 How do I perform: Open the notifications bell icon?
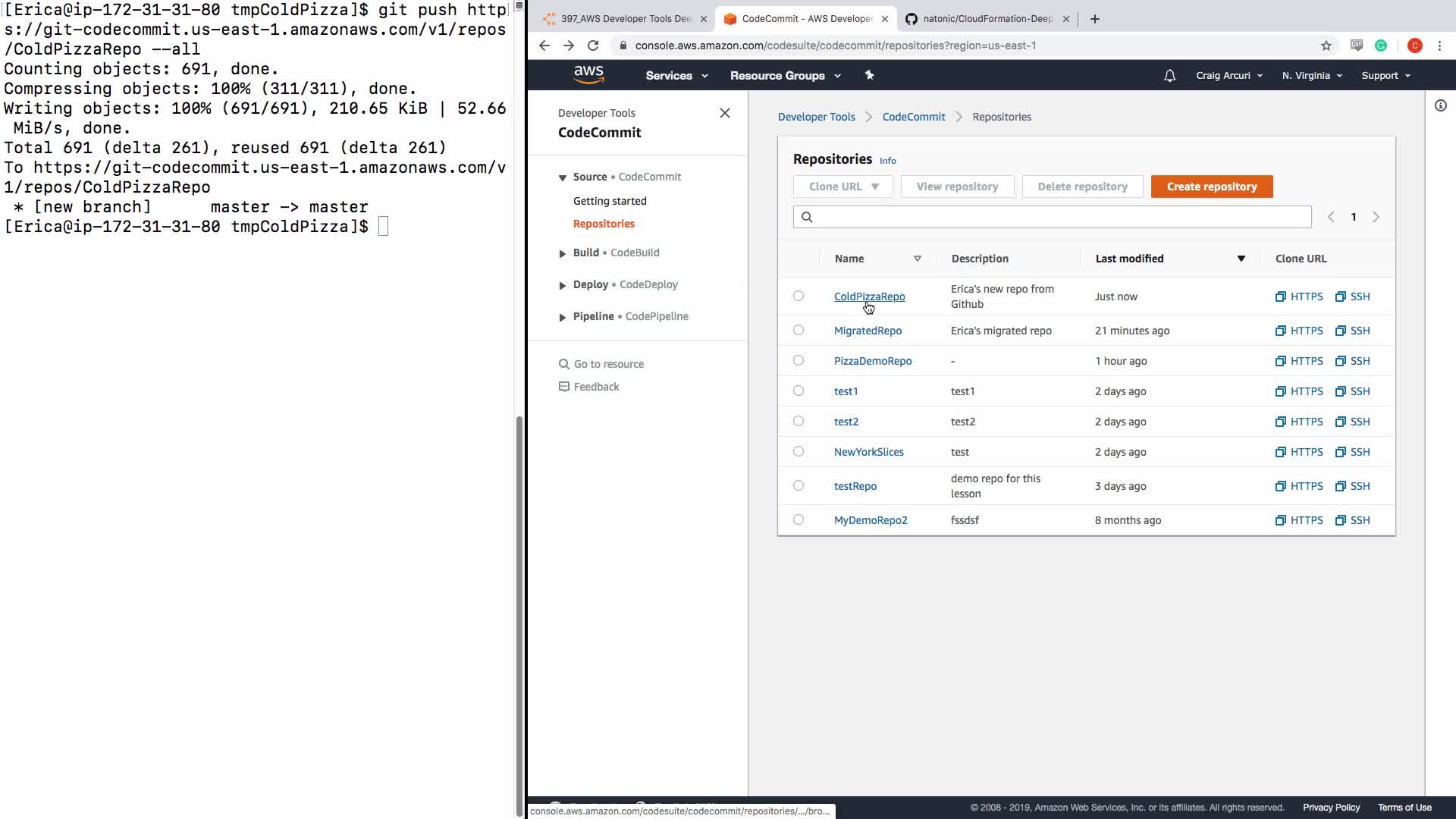(x=1169, y=76)
